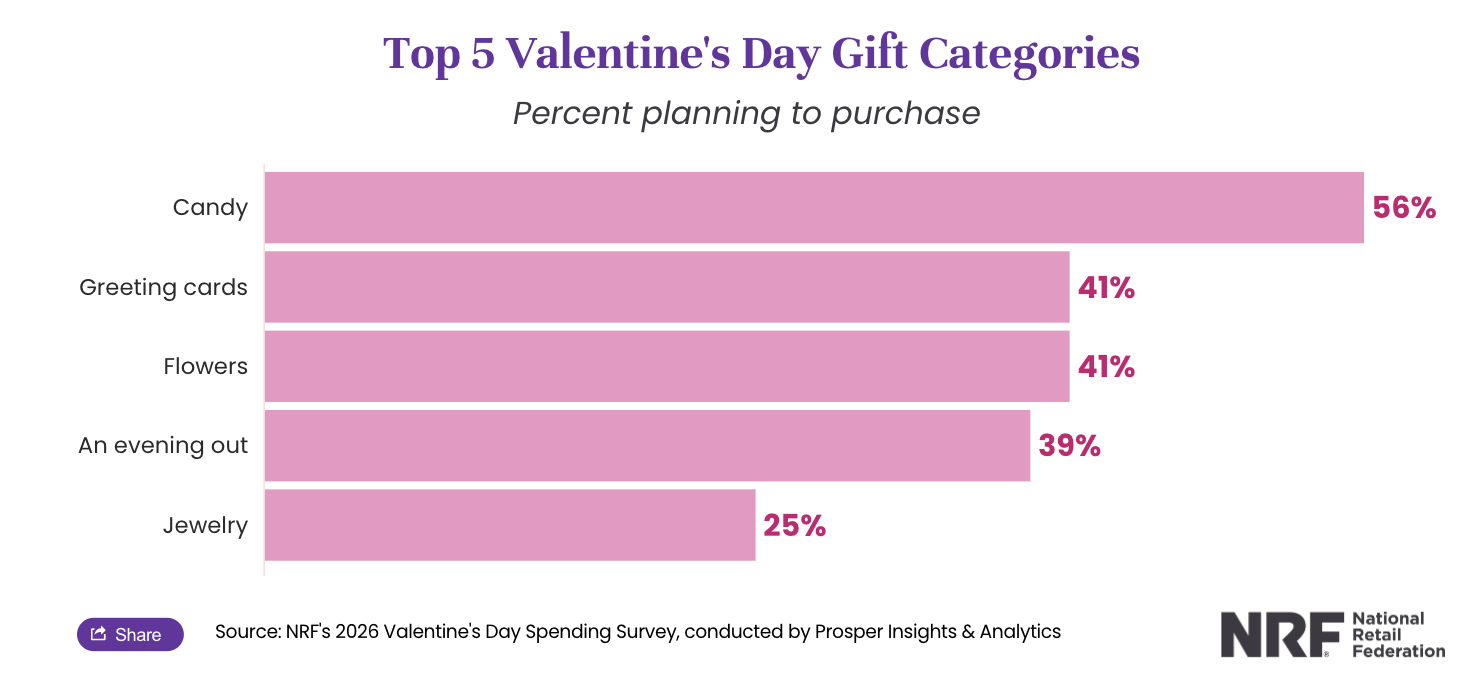The image size is (1482, 688).
Task: Click the 56% value label
Action: click(x=1403, y=208)
